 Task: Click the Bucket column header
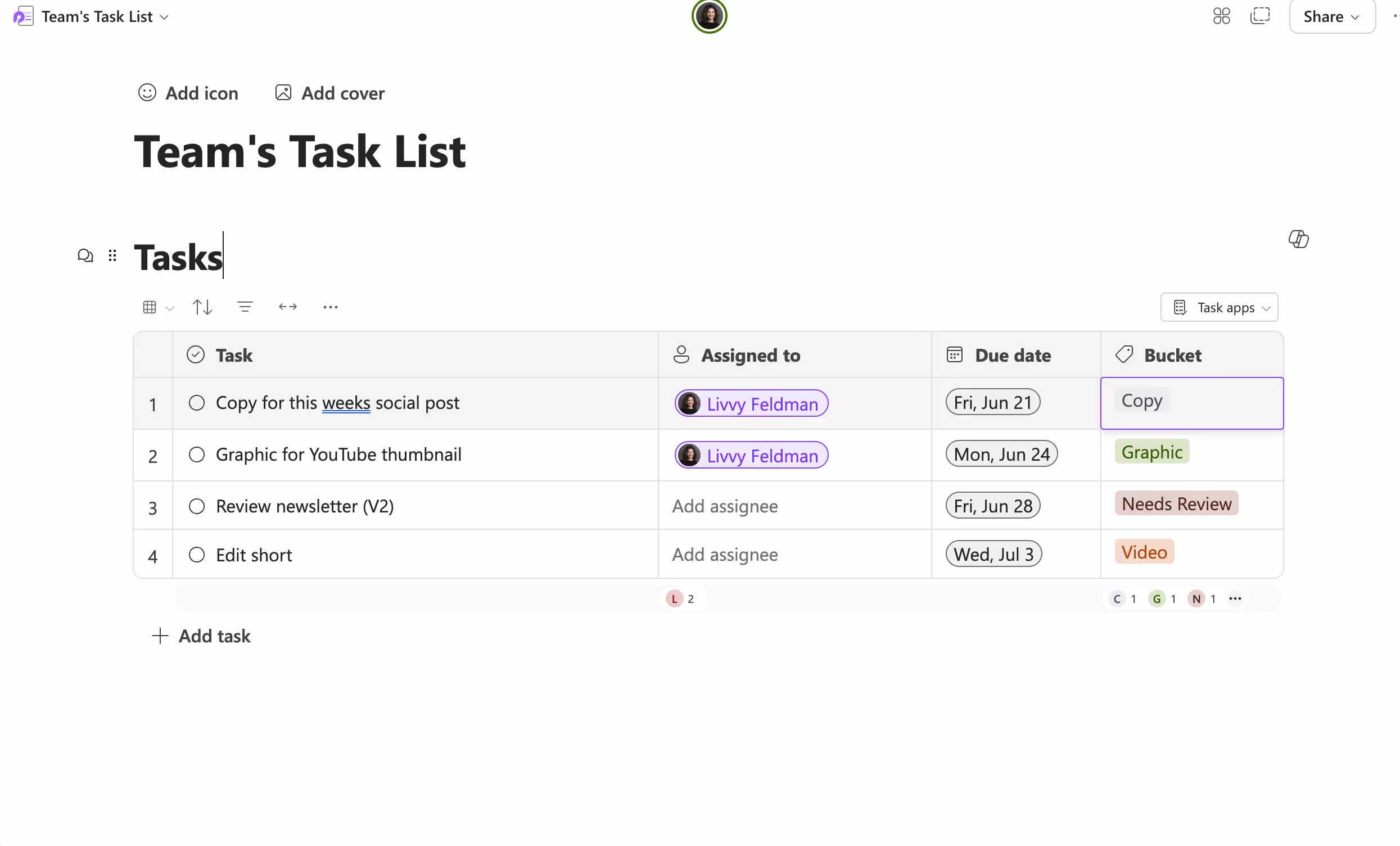(1172, 355)
